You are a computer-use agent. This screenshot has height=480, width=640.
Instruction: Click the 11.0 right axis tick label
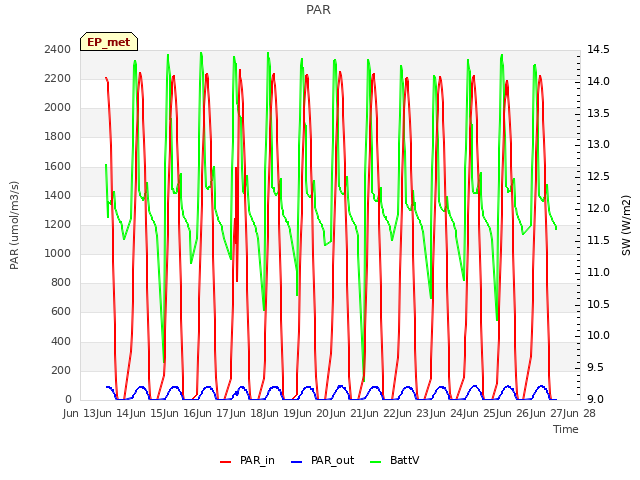click(598, 272)
